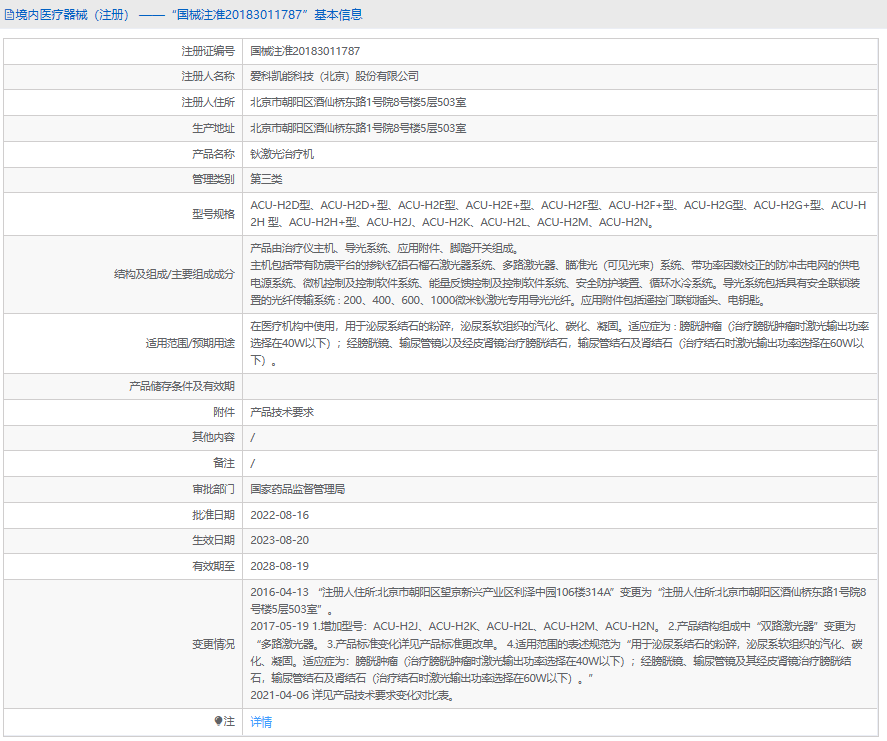Click the 产品储存条件及有效期 label
Screen dimensions: 887x741
click(x=182, y=386)
